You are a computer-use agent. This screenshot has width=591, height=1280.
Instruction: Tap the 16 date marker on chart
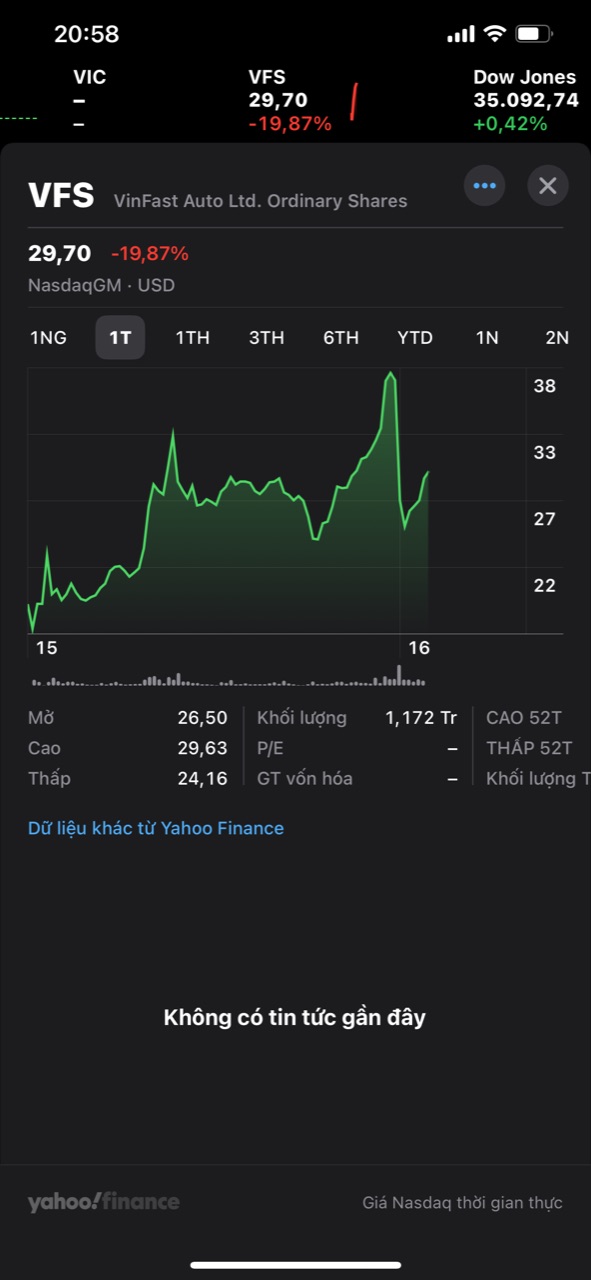coord(419,648)
